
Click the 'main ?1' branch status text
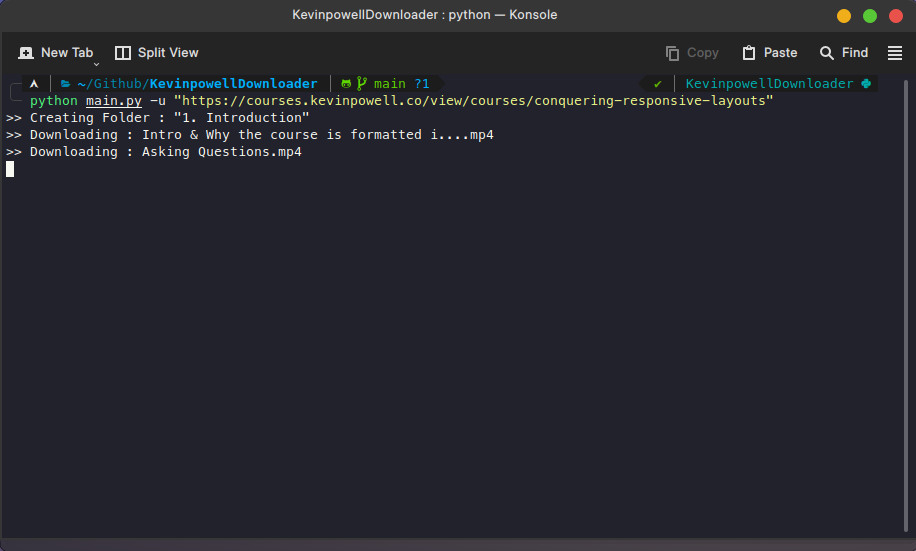pos(401,84)
